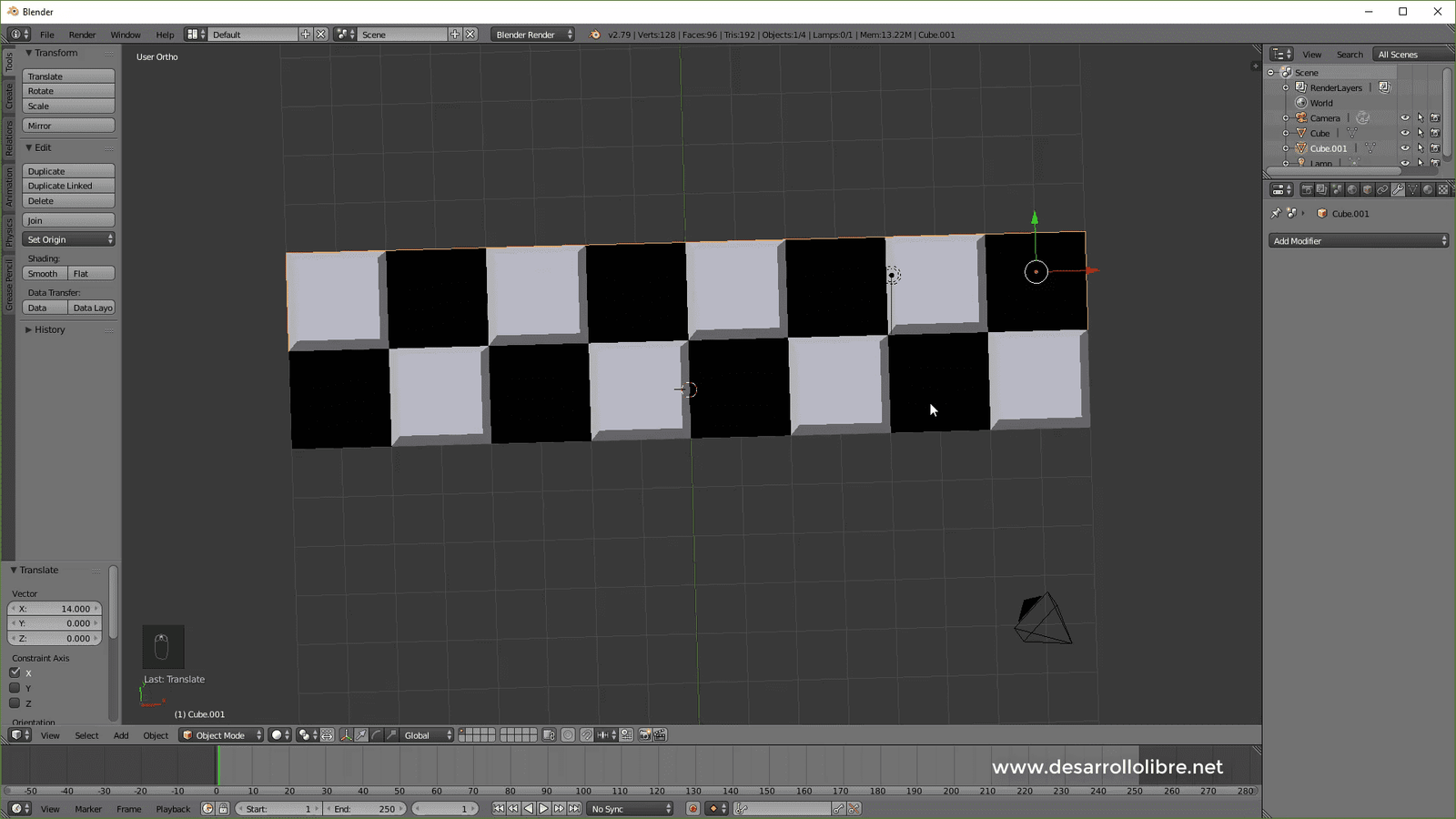Open the Add Modifier dropdown

pos(1359,241)
